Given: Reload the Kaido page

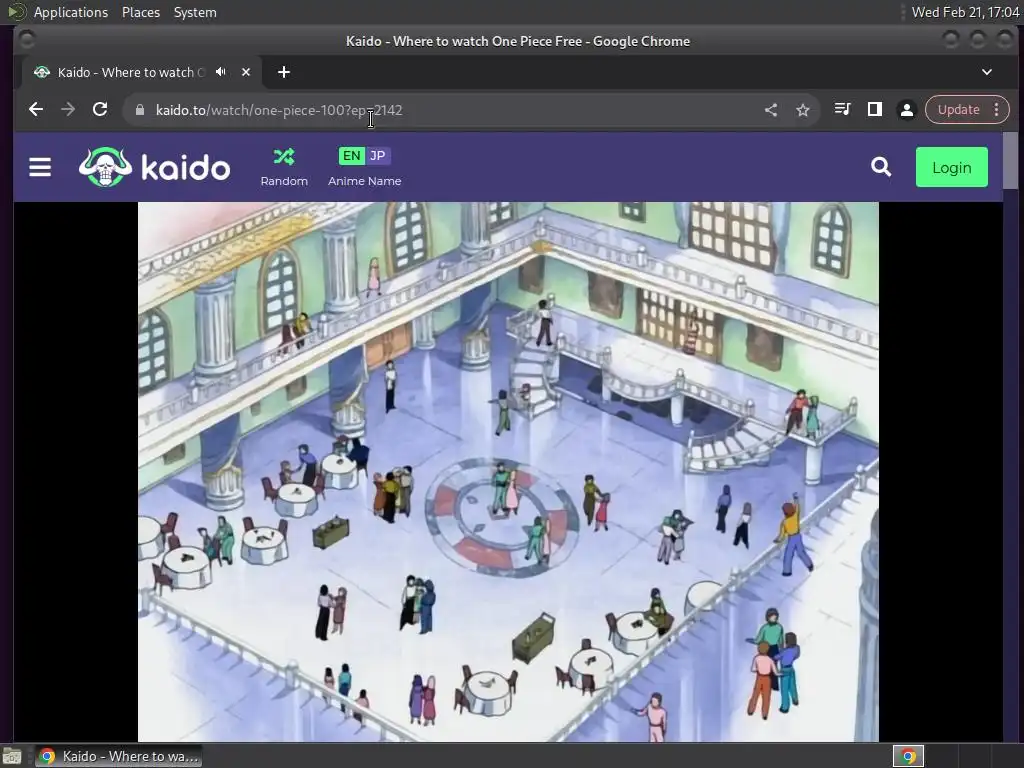Looking at the screenshot, I should 100,110.
